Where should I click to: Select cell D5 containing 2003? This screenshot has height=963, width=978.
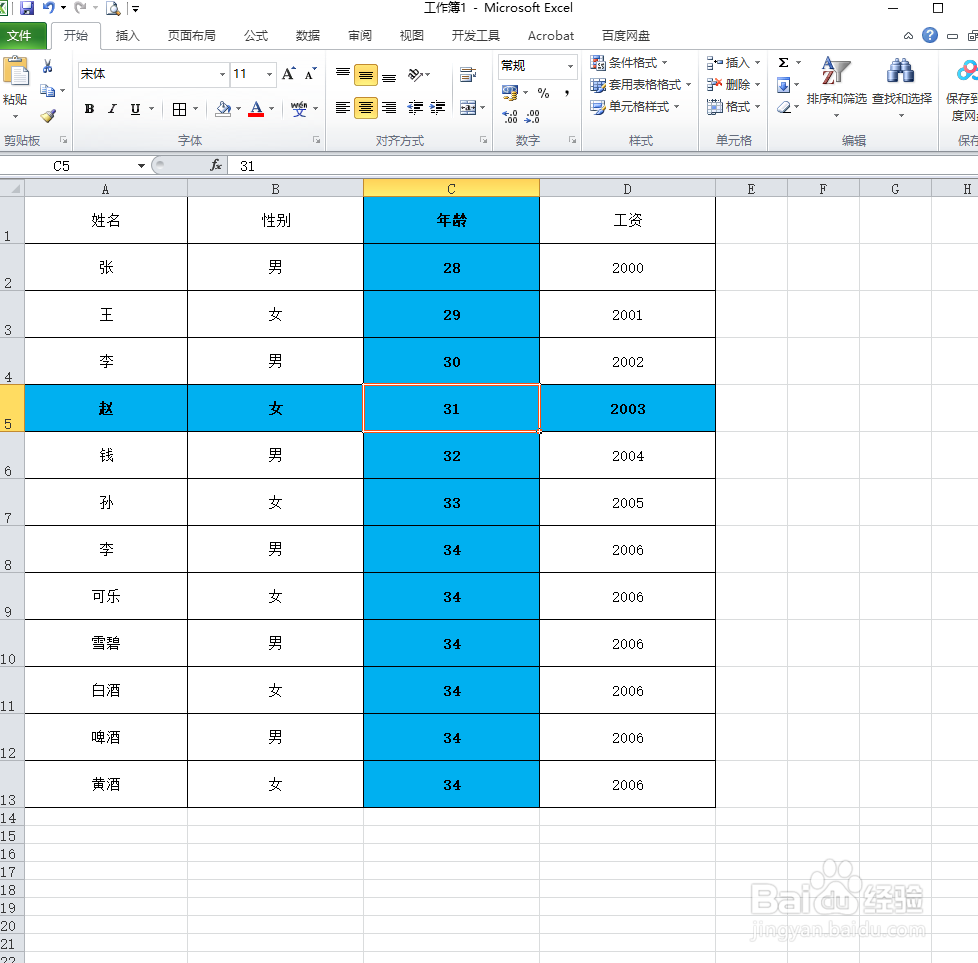tap(627, 408)
